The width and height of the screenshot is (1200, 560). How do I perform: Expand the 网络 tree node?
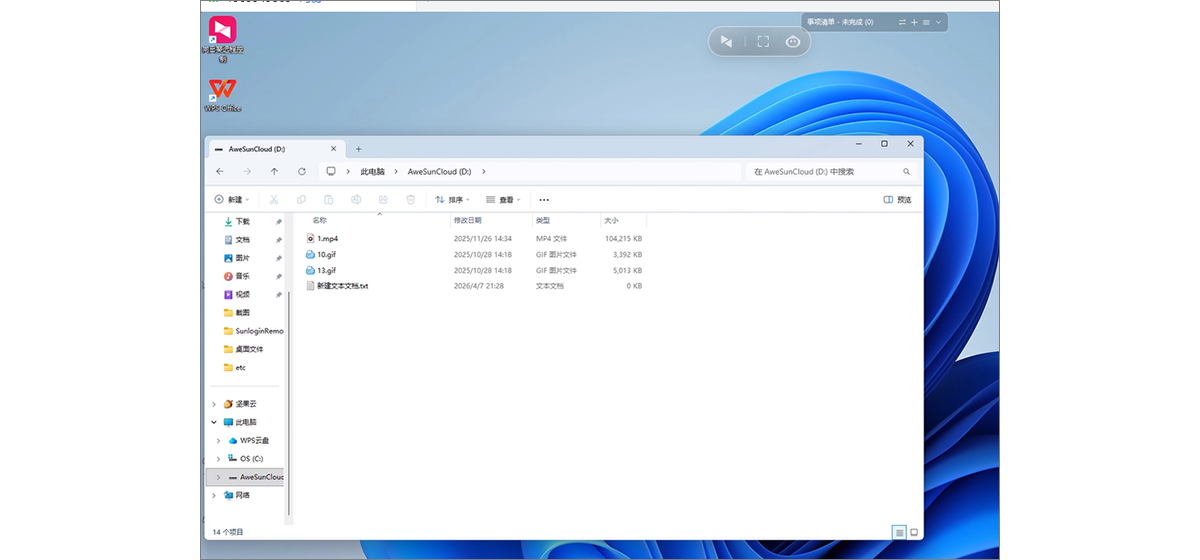click(x=214, y=495)
